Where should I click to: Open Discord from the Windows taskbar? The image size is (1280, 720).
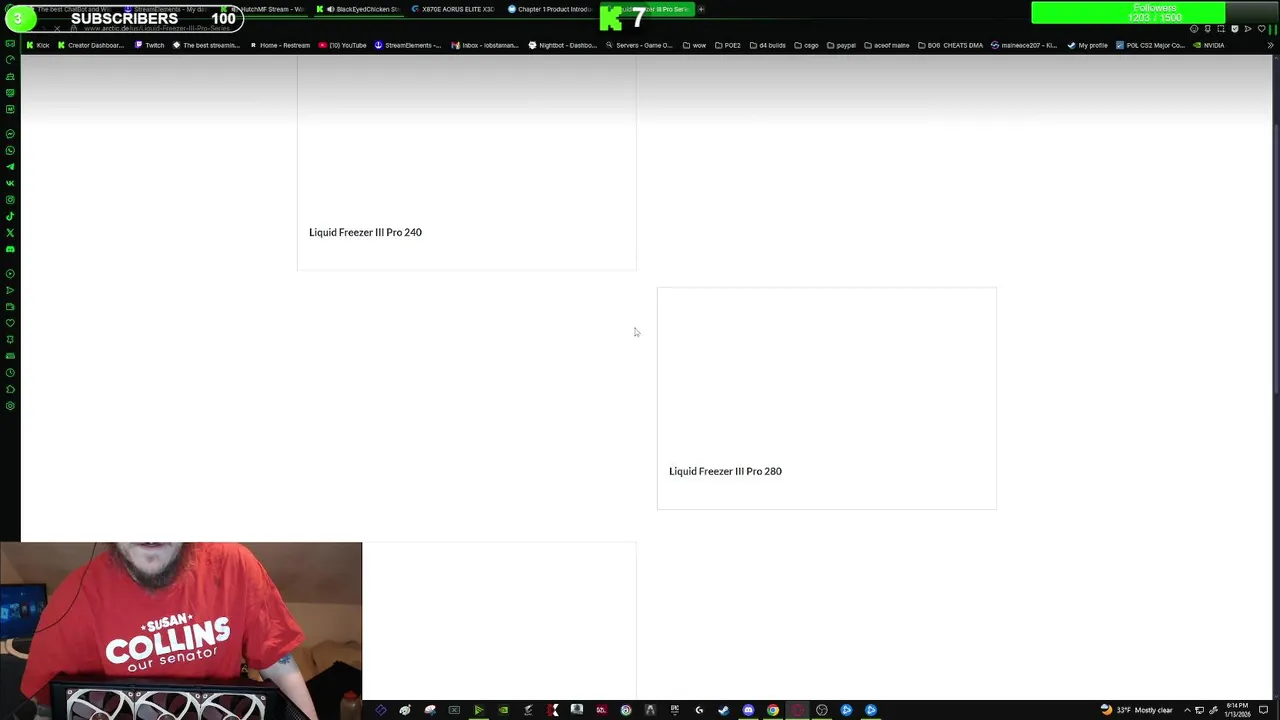pyautogui.click(x=748, y=710)
